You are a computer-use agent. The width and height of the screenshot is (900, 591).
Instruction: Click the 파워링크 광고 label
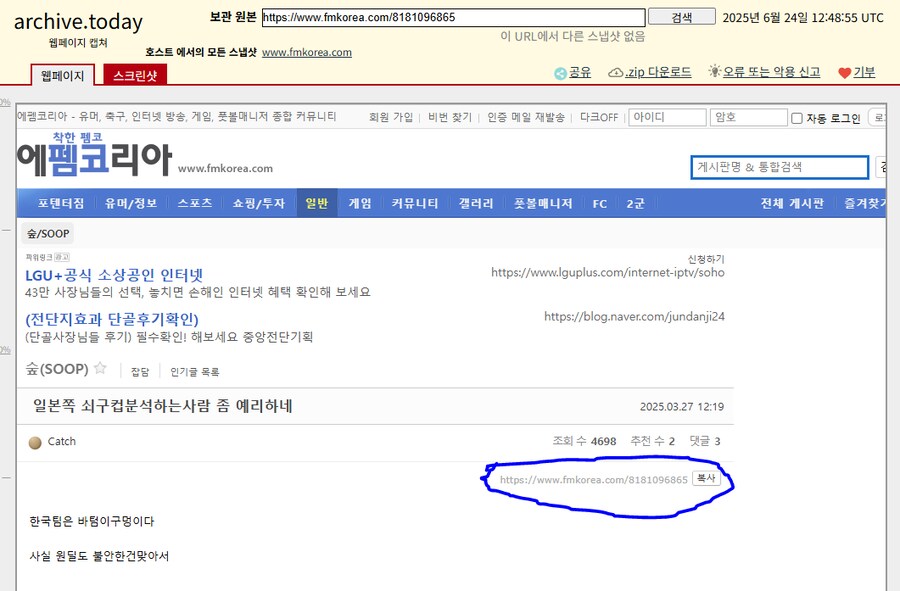(48, 257)
